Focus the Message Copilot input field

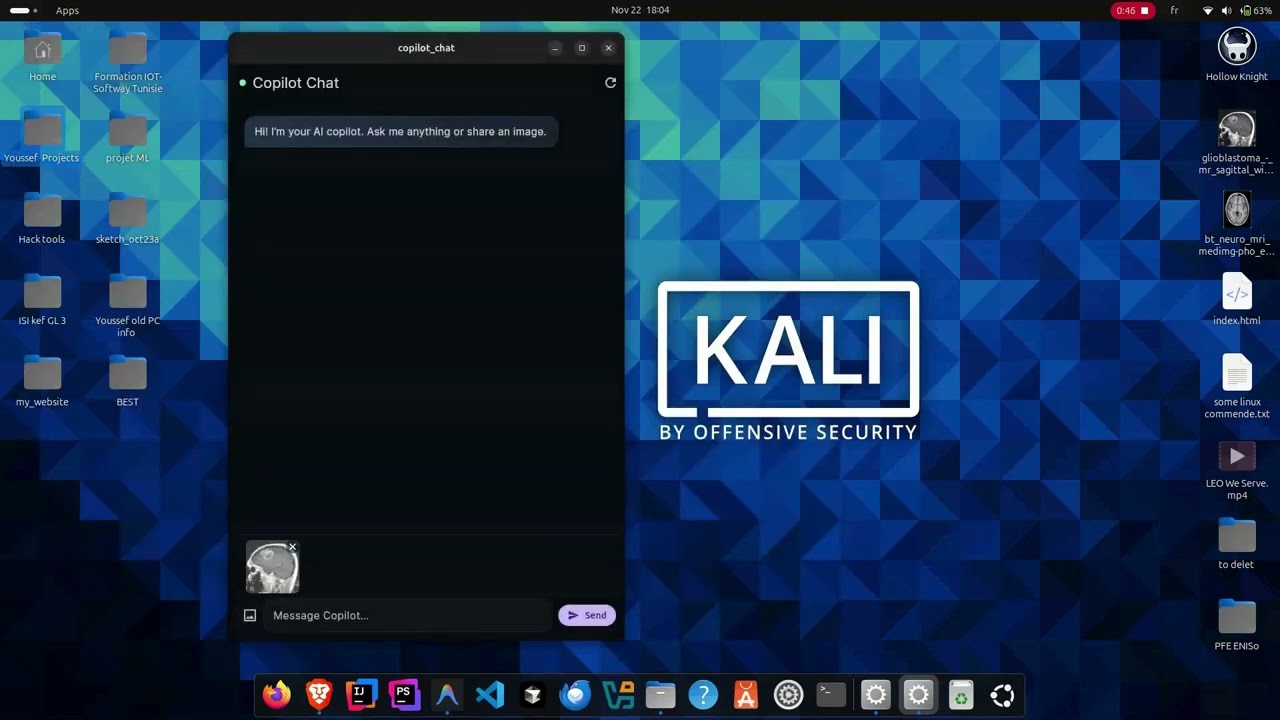[x=409, y=615]
